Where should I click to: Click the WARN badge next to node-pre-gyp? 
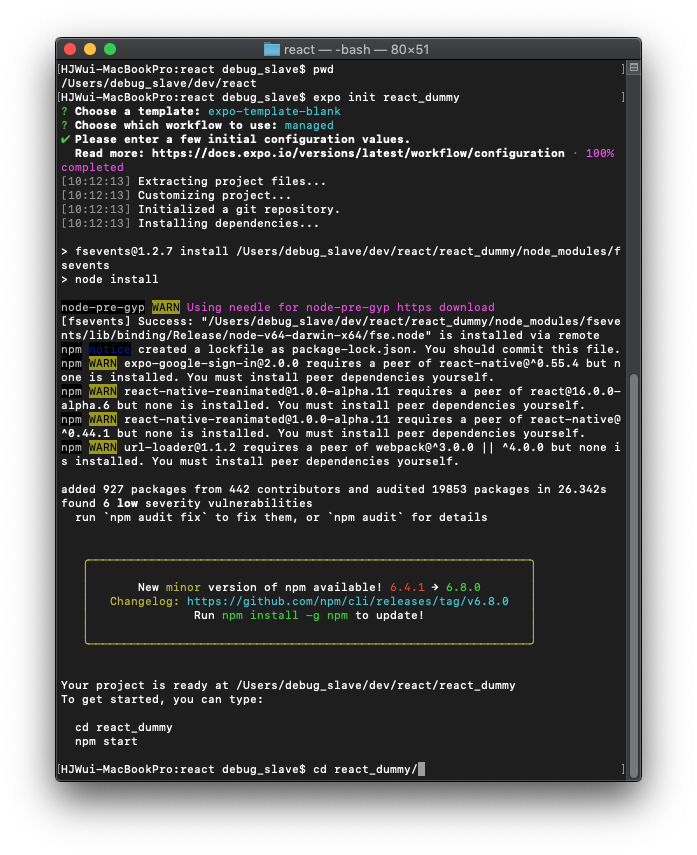[166, 307]
